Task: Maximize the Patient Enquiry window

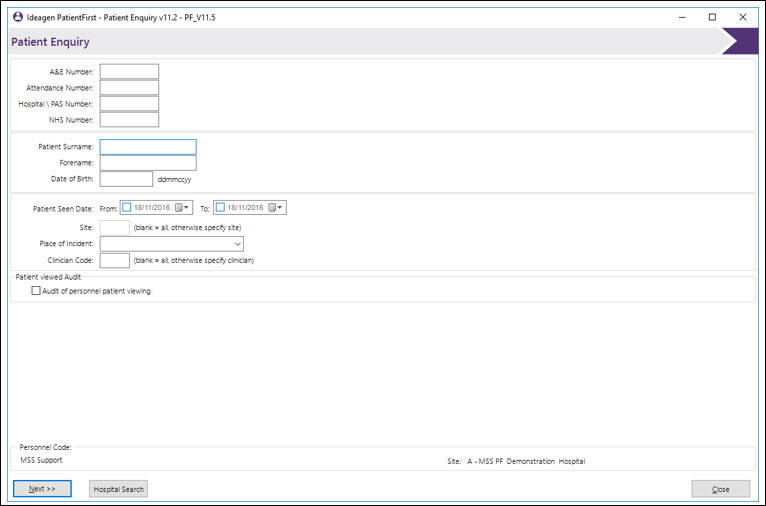Action: pos(712,17)
